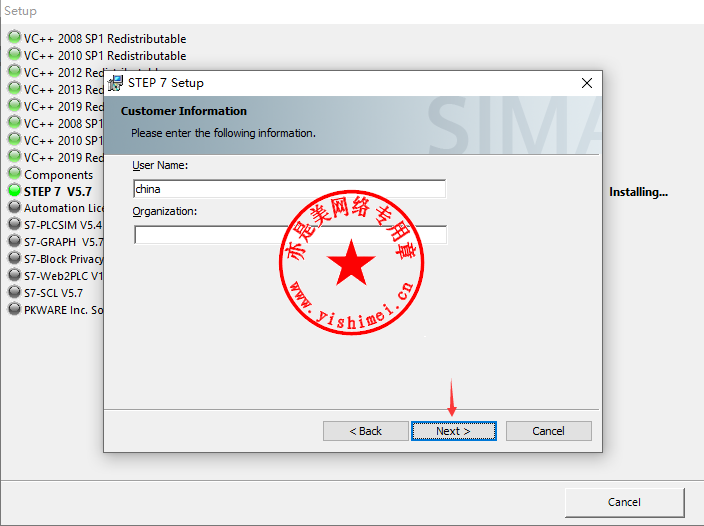
Task: Click gray status icon for S7-Web2PLC
Action: 14,275
